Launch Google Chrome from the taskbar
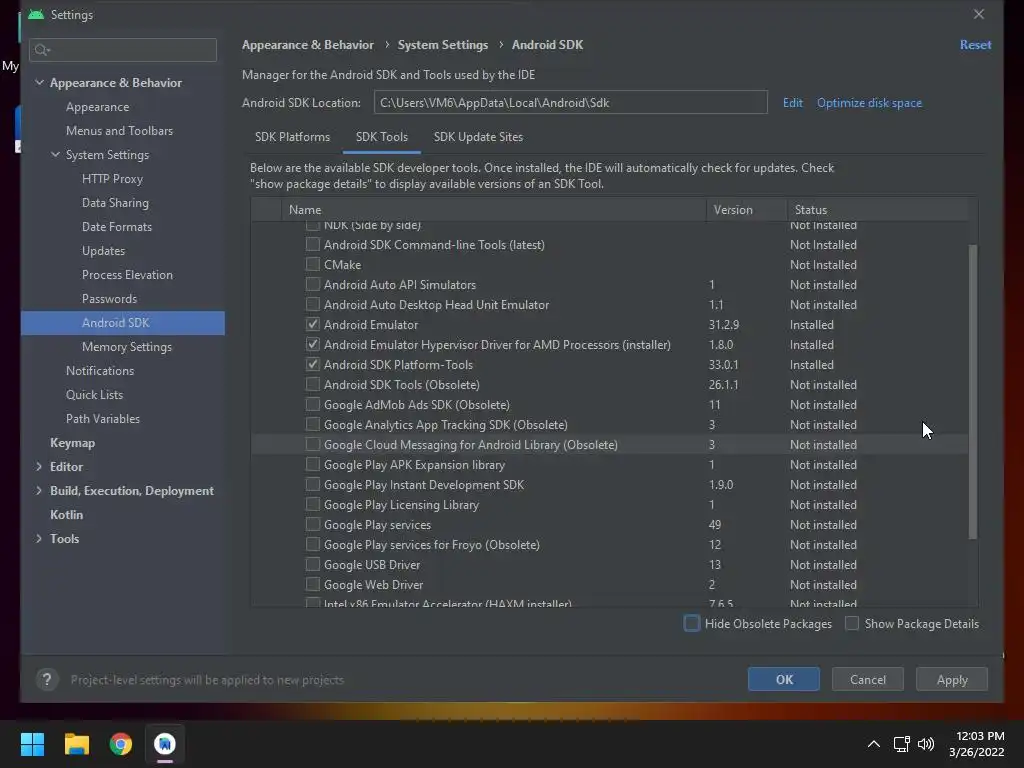This screenshot has height=768, width=1024. tap(121, 743)
